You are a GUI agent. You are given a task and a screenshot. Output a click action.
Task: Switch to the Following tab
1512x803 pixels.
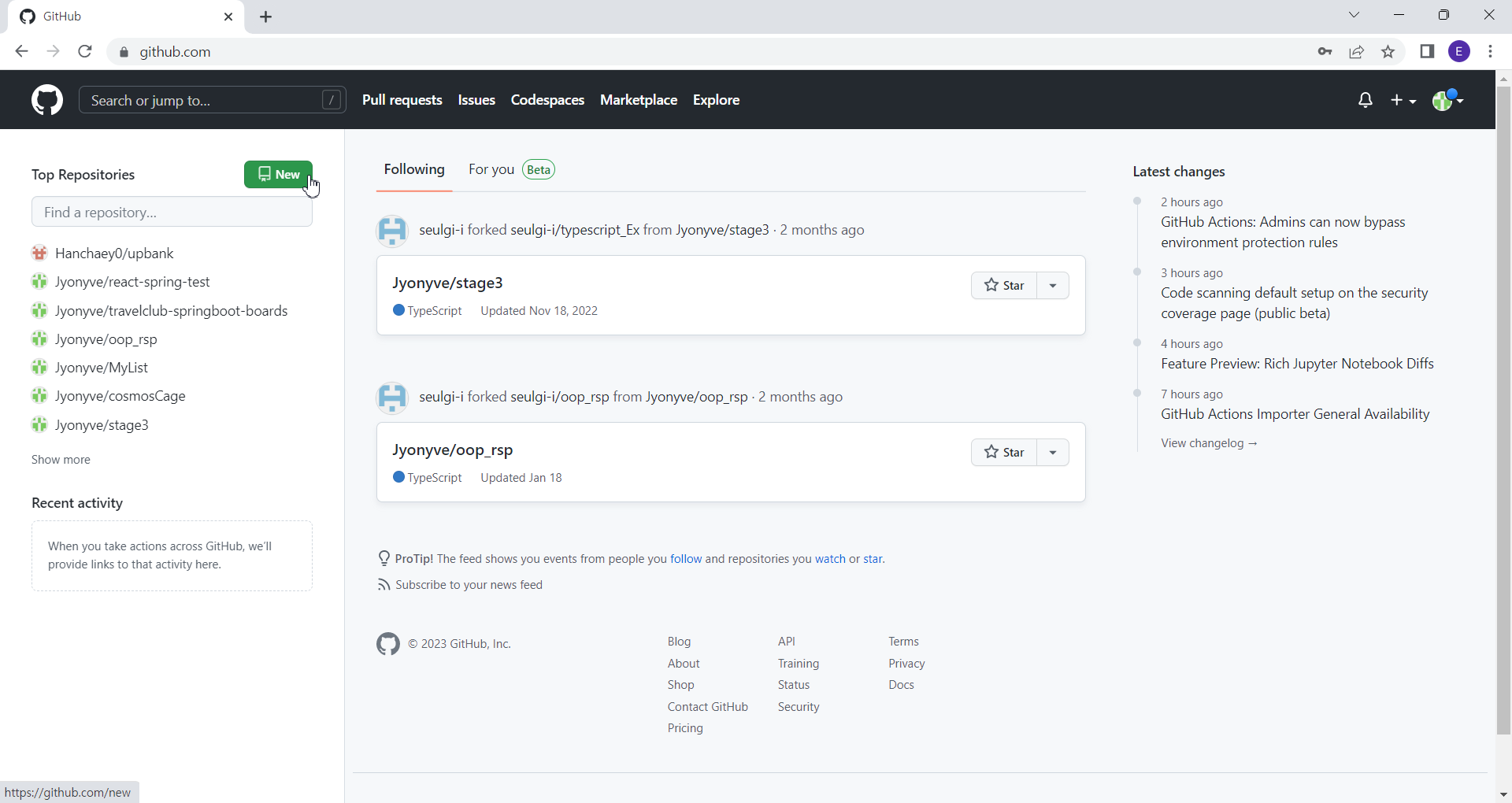tap(414, 170)
